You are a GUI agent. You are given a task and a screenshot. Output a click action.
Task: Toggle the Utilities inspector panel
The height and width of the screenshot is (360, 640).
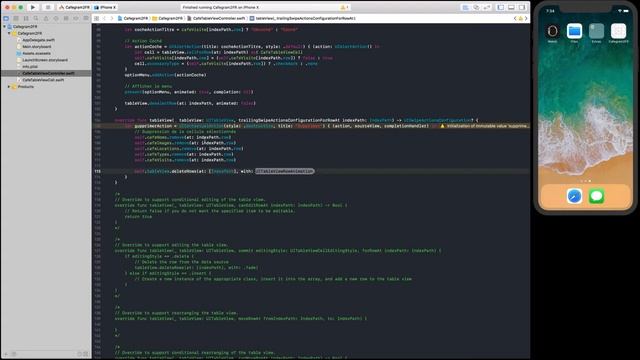(x=522, y=7)
